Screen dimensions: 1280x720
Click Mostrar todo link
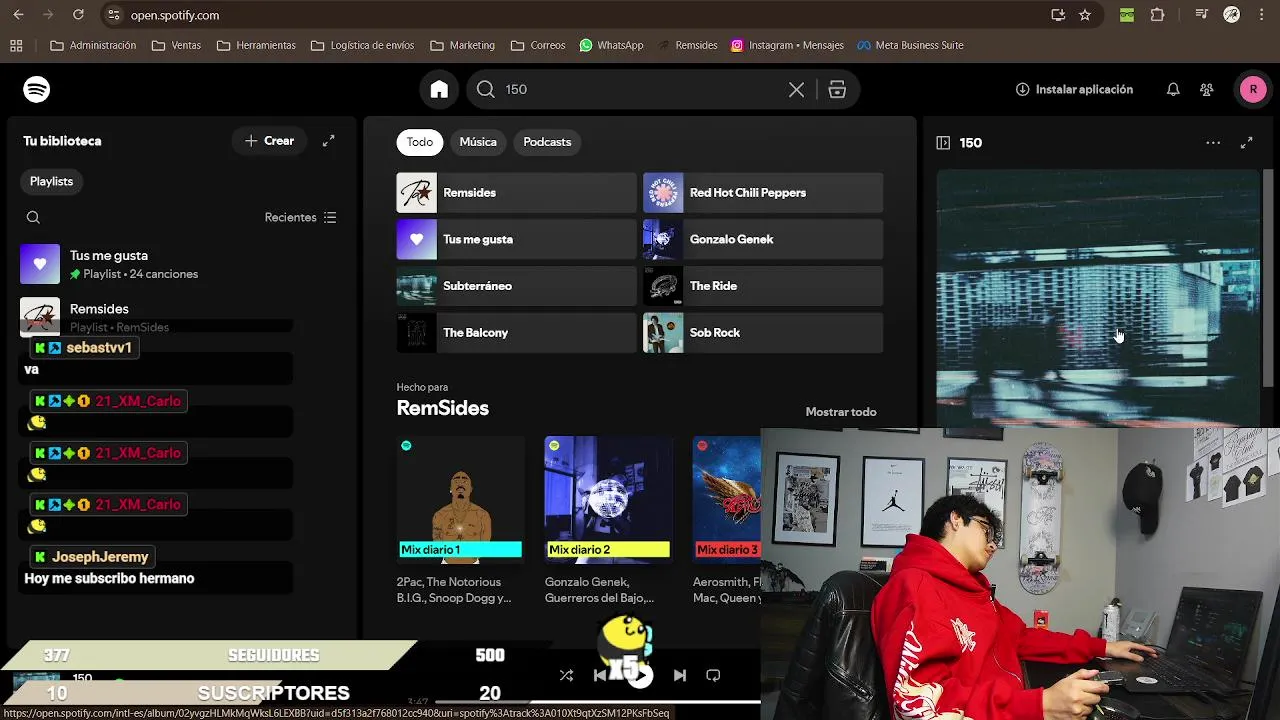click(841, 412)
